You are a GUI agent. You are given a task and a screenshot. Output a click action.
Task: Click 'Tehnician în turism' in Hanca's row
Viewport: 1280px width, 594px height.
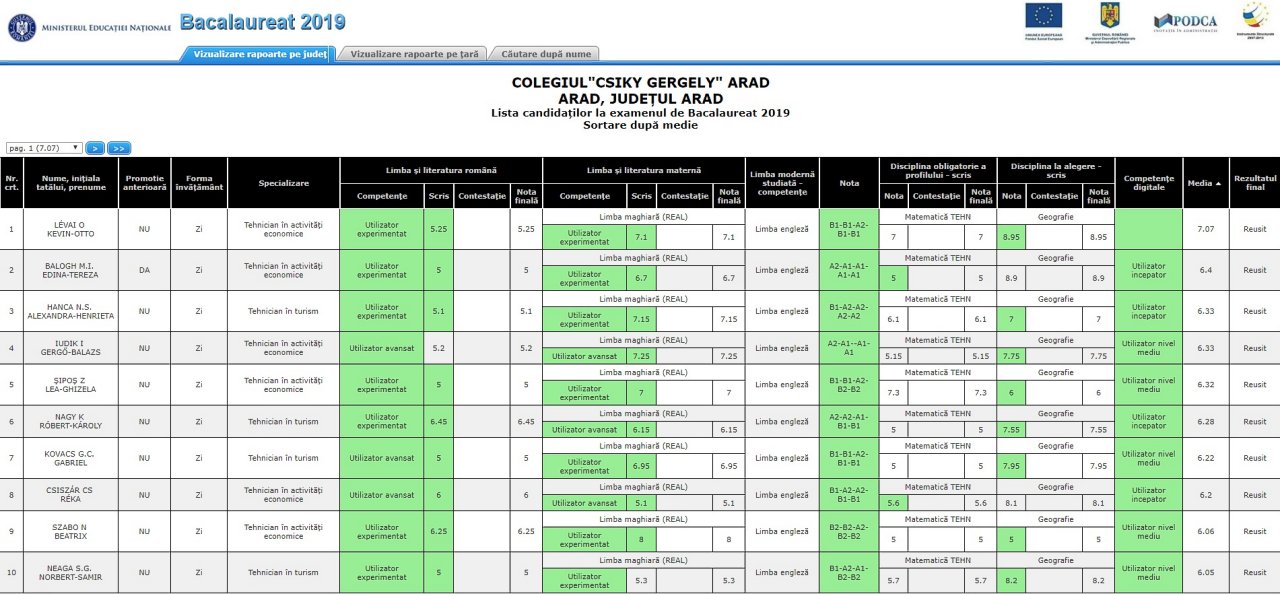point(283,311)
